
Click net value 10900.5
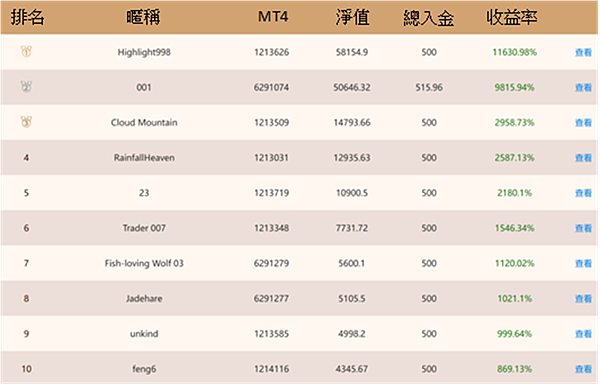point(352,193)
